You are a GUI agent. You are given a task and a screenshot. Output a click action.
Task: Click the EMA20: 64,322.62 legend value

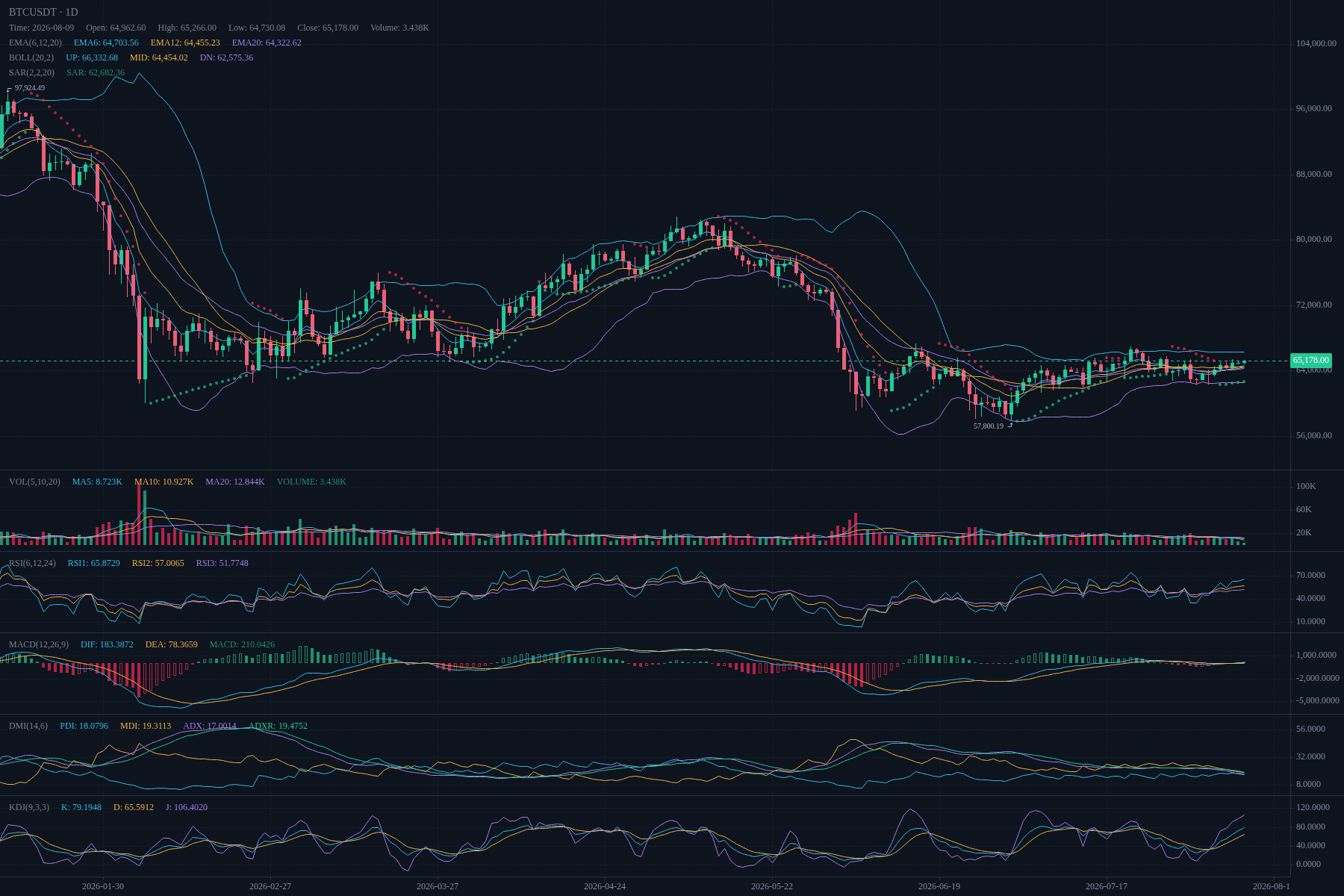point(267,43)
